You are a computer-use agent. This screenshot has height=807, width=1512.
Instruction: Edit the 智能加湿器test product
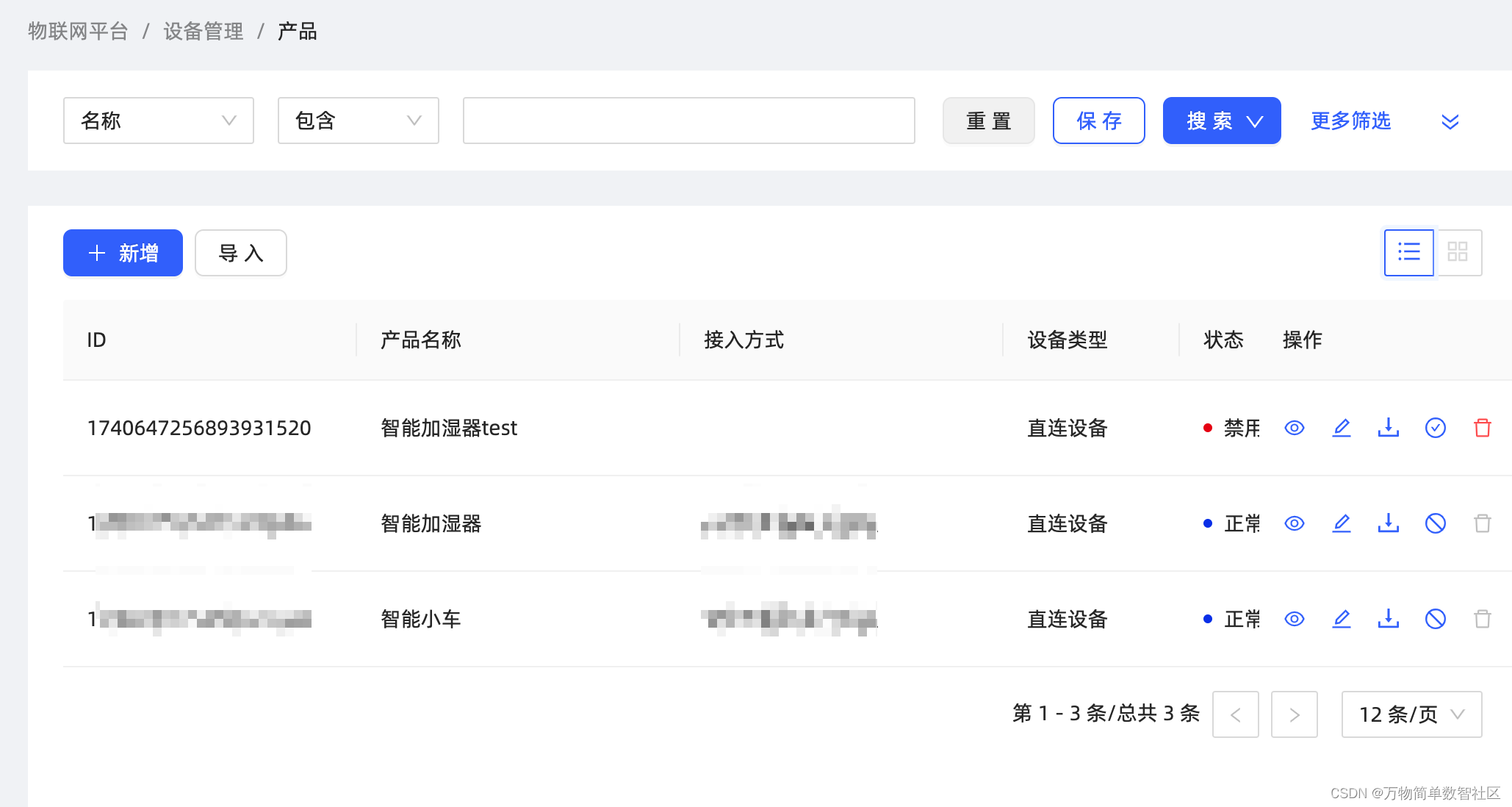coord(1341,428)
